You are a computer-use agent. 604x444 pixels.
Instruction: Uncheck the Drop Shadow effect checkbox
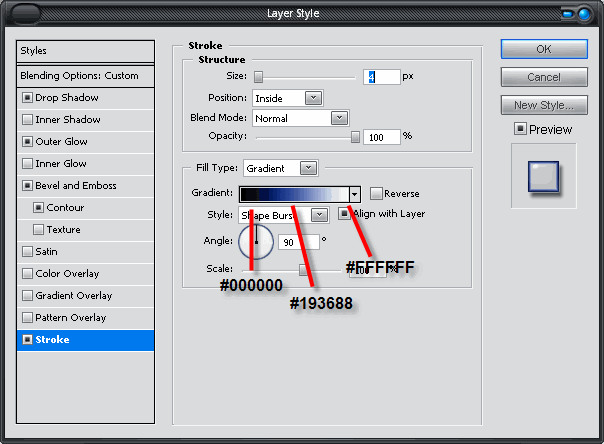pyautogui.click(x=27, y=98)
